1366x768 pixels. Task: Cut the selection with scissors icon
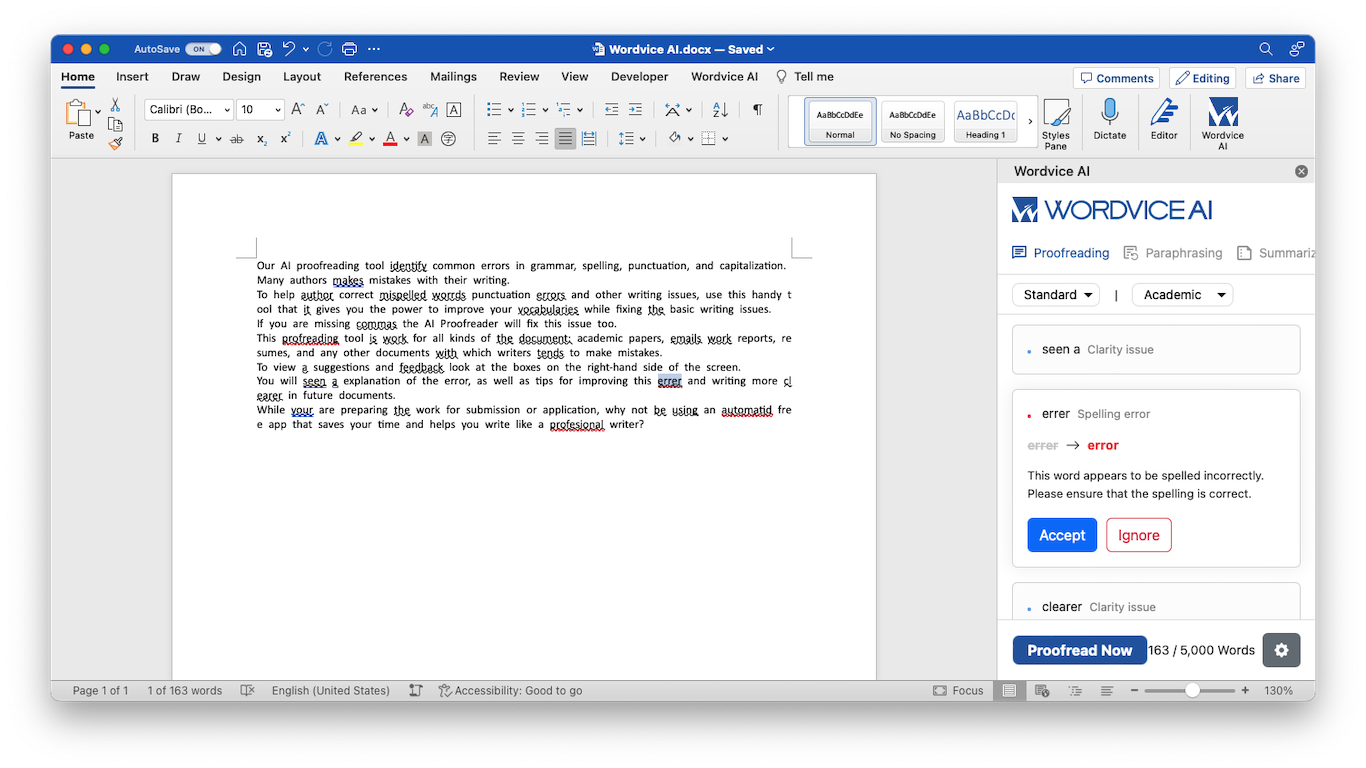115,105
